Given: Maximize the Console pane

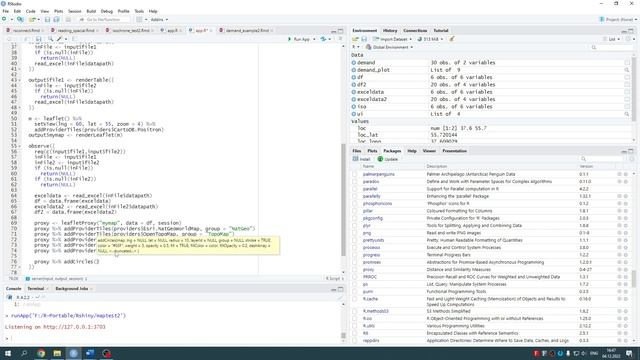Looking at the screenshot, I should point(341,289).
